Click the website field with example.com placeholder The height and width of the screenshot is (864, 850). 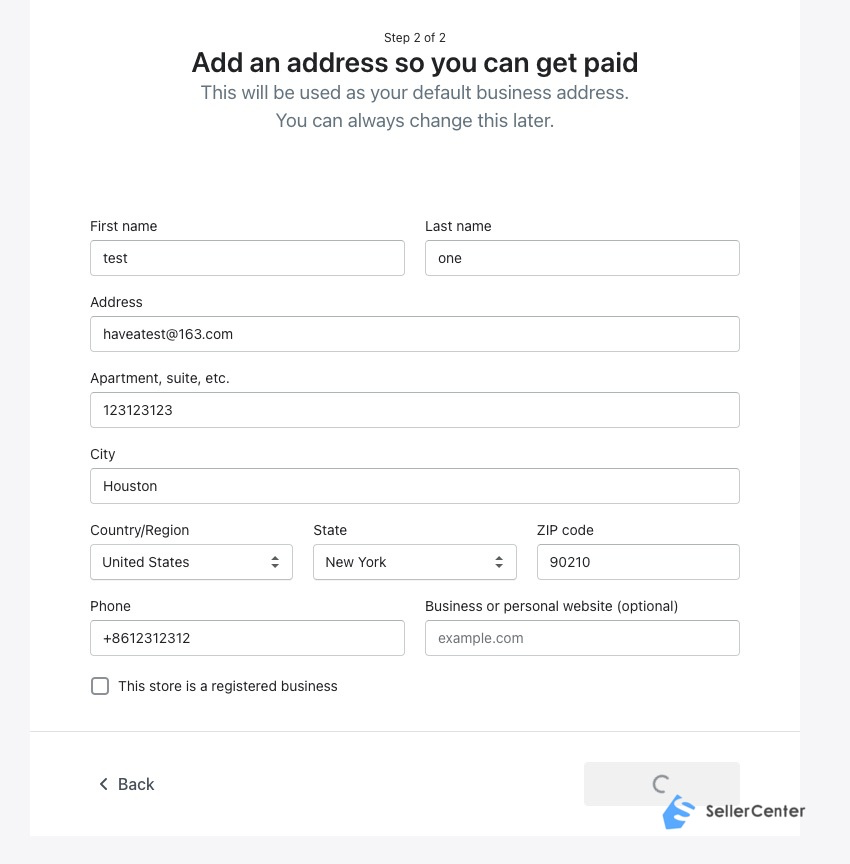click(582, 638)
